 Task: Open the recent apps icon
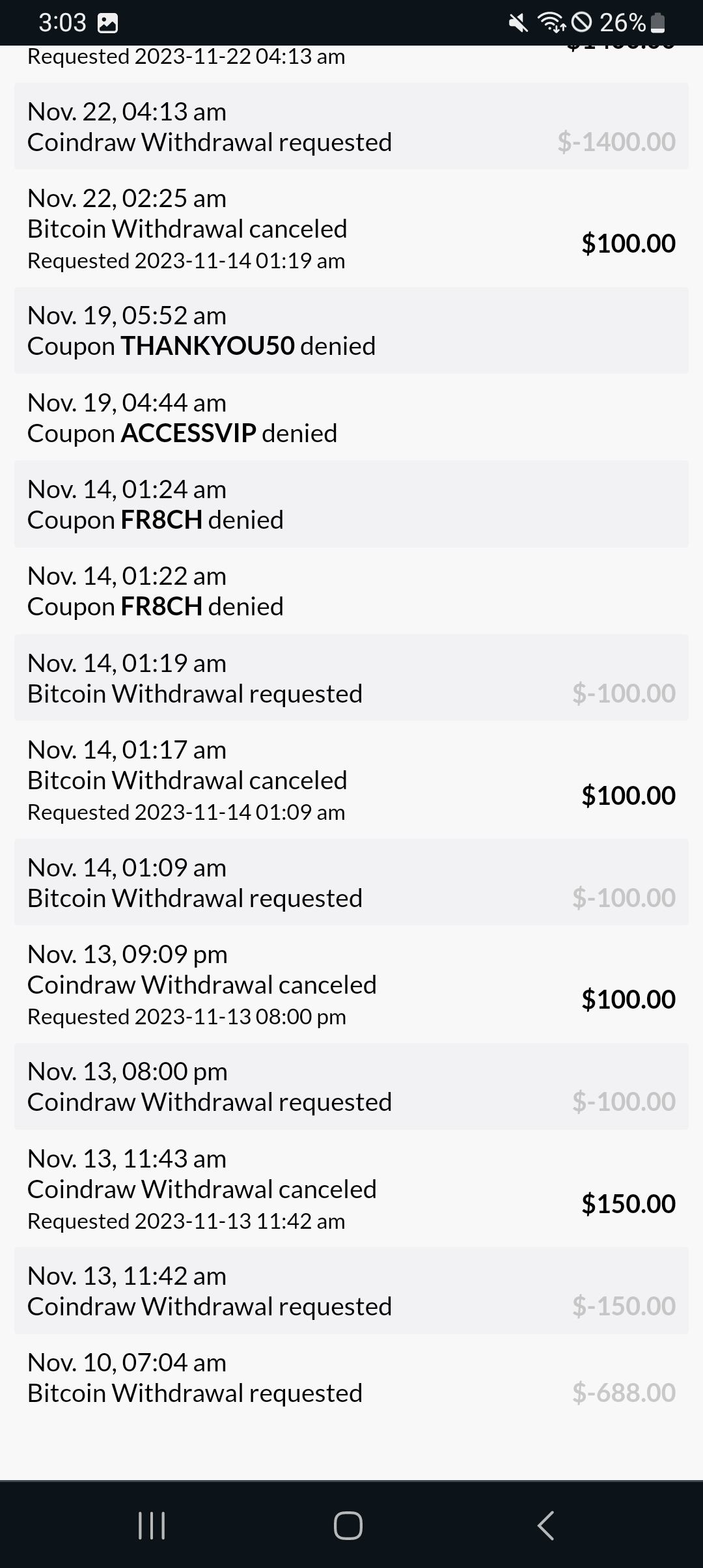click(x=152, y=1525)
